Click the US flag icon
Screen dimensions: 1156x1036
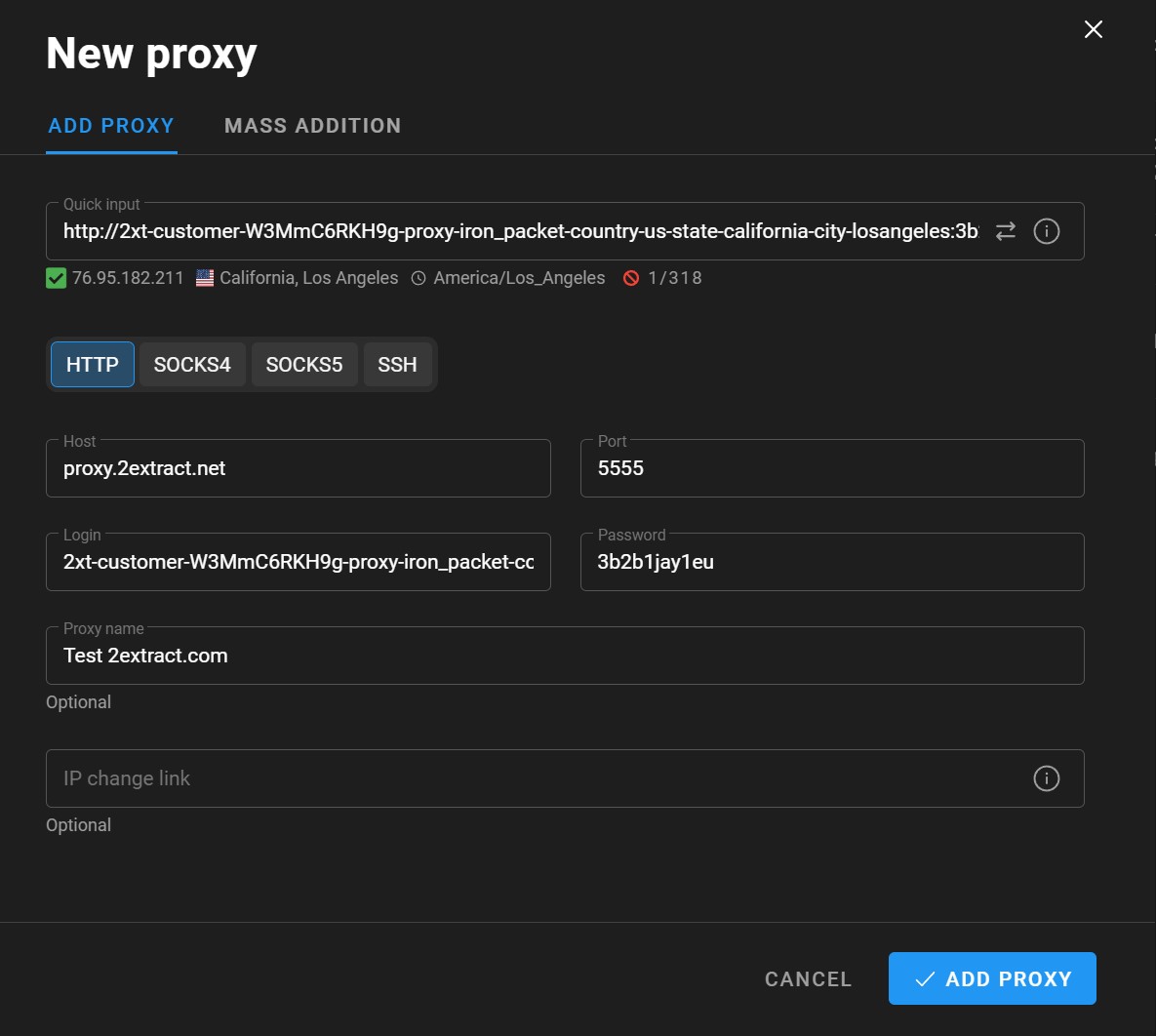click(205, 278)
